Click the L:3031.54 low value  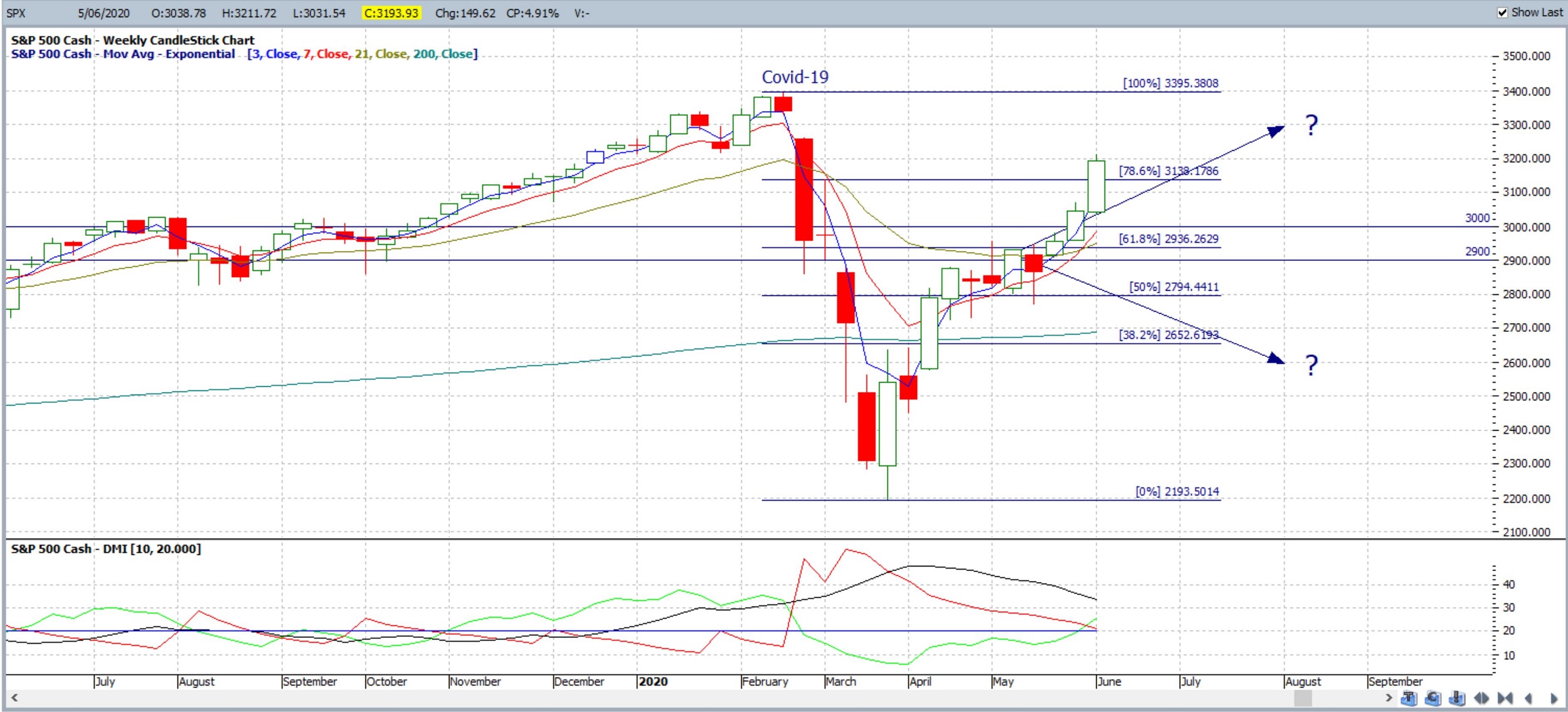319,13
